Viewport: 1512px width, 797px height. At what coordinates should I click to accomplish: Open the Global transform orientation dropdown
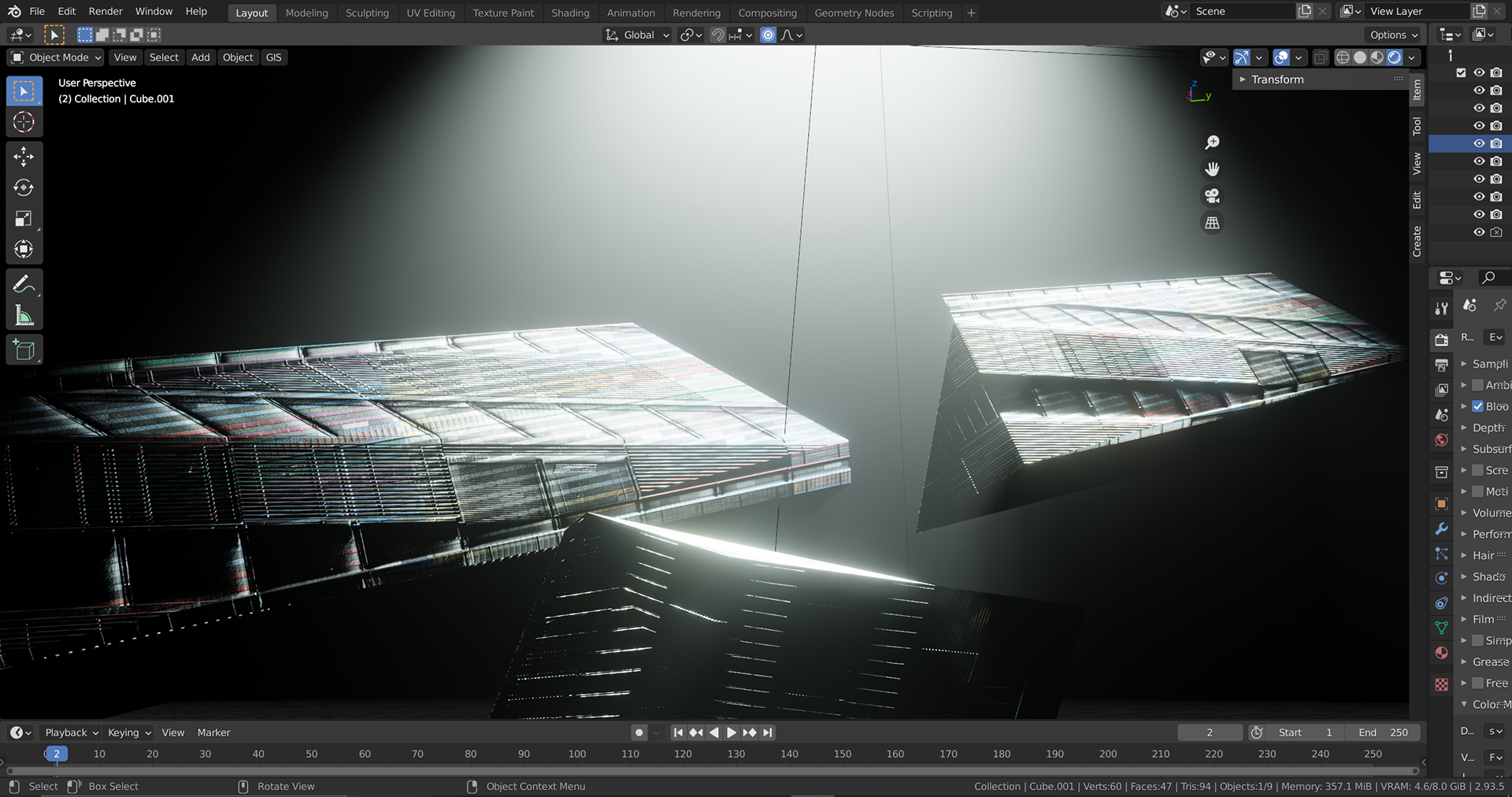click(638, 35)
